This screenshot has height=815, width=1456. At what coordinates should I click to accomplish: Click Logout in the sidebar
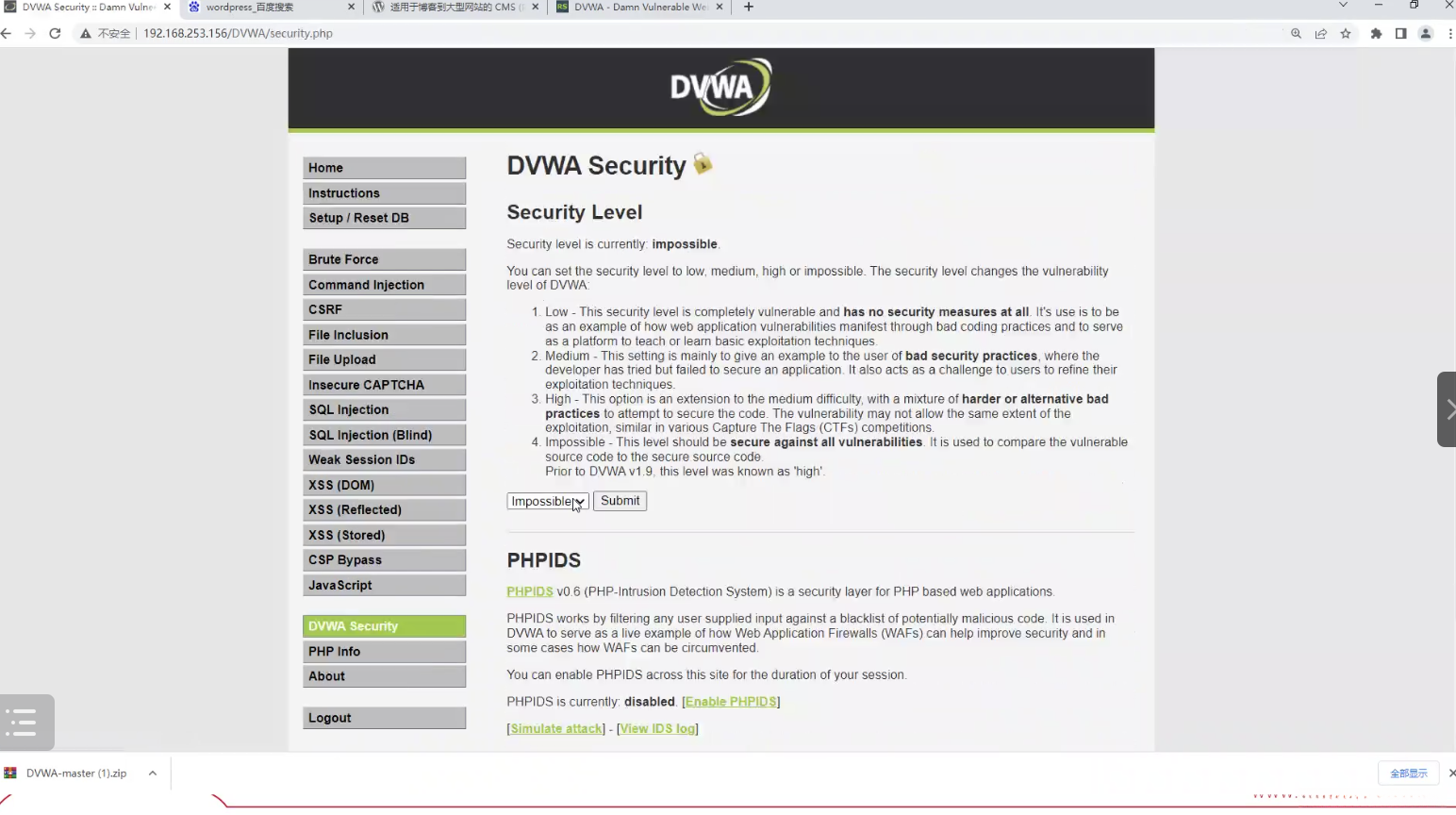point(384,718)
